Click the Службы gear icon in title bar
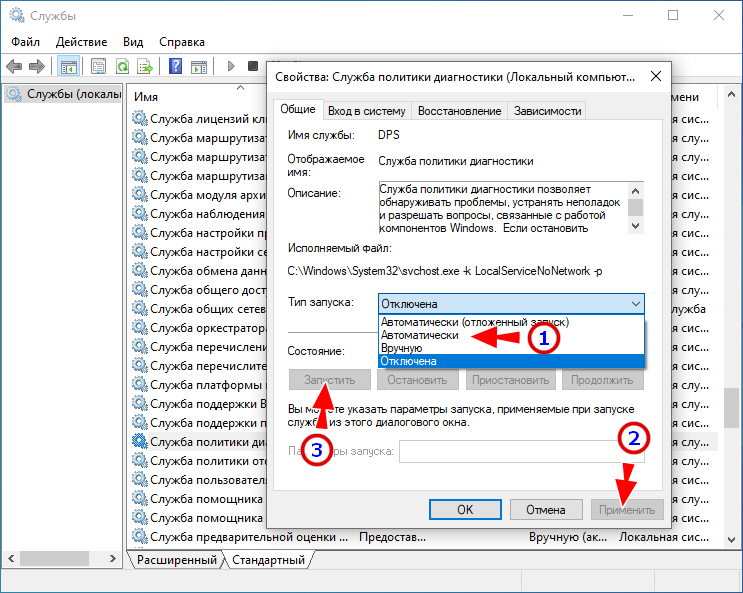Screen dimensions: 743x593 (x=17, y=16)
